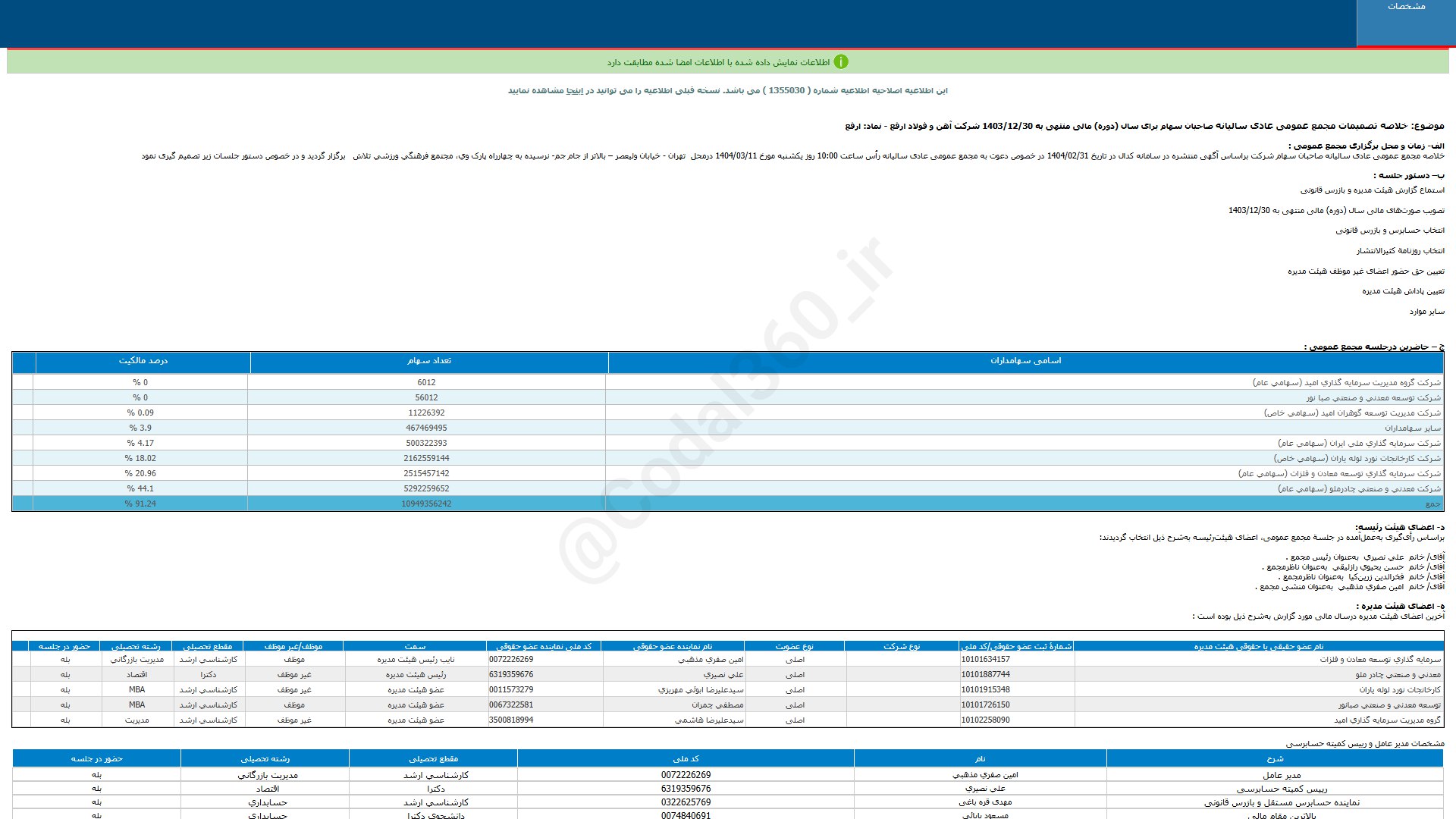Click the 'نوع عضويت' column header
1456x819 pixels.
[794, 647]
